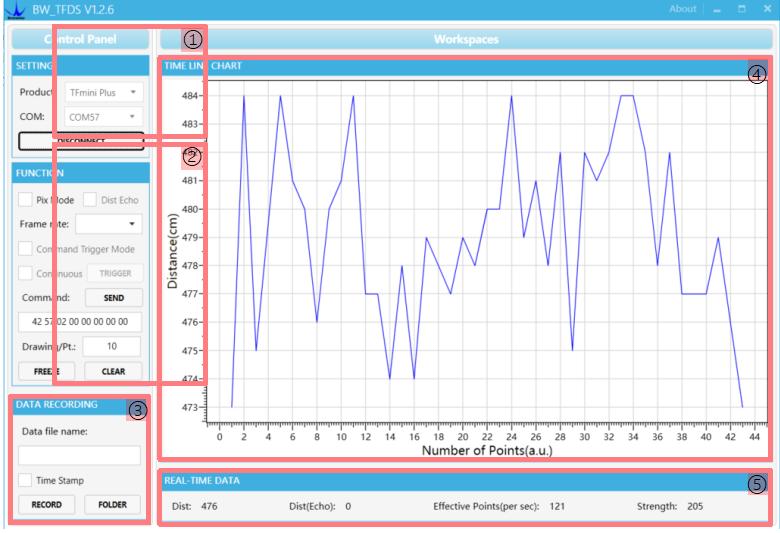Click the command hex input field
Viewport: 780px width, 533px height.
[80, 321]
